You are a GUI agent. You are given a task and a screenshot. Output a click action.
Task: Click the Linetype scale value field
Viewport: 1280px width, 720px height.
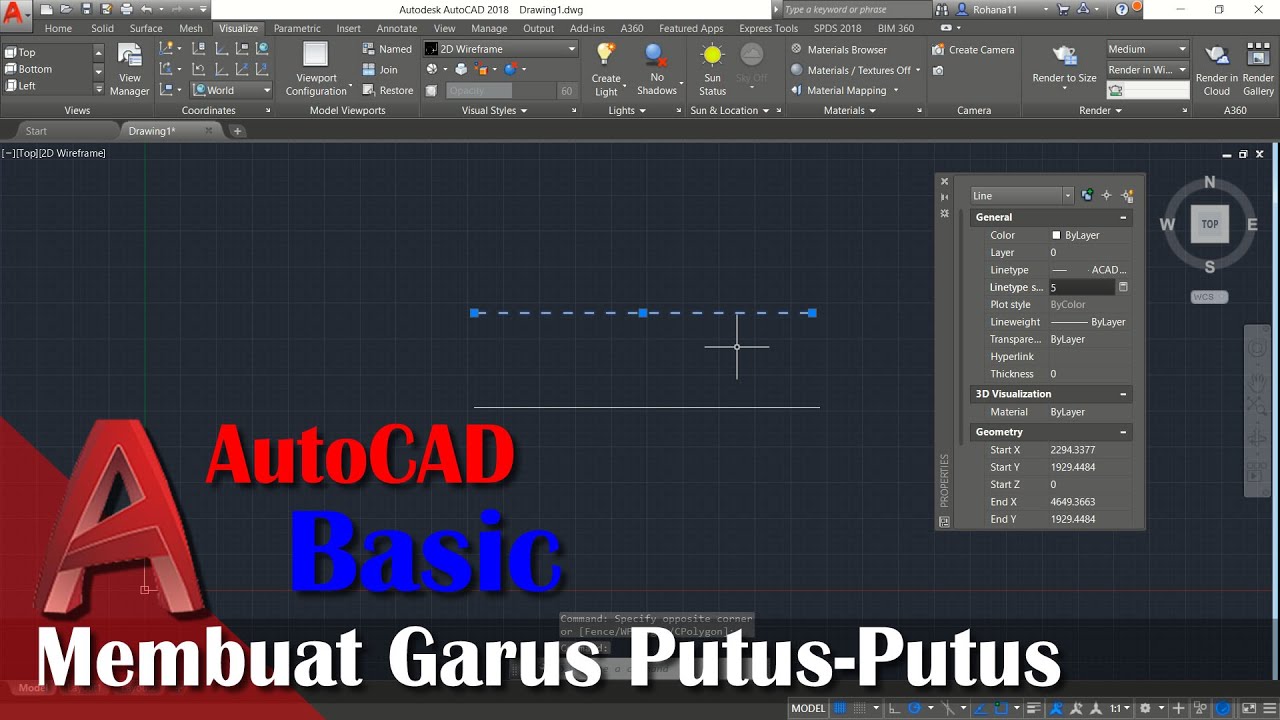click(1081, 287)
